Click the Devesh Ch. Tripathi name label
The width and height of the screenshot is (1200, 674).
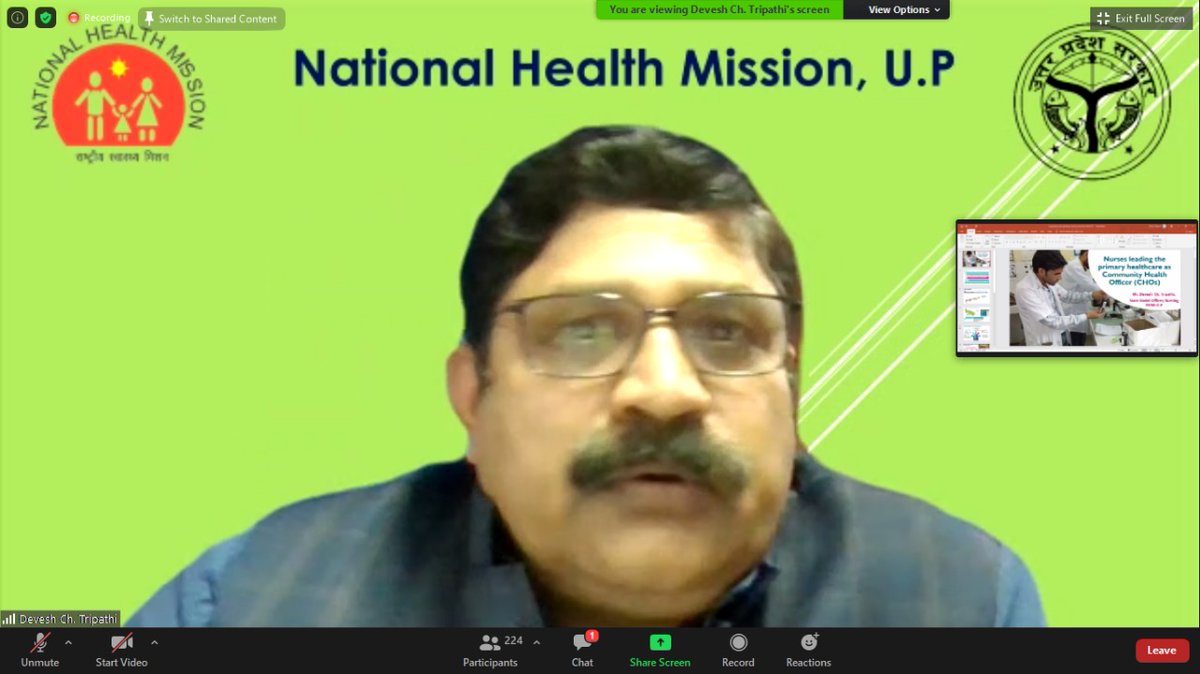[x=68, y=619]
